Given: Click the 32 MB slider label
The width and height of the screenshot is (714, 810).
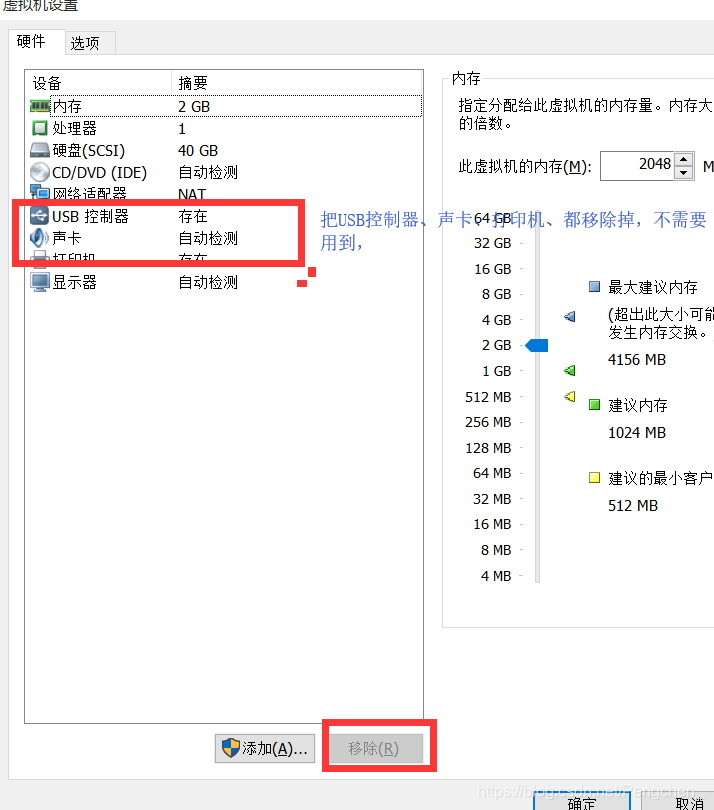Looking at the screenshot, I should [x=492, y=499].
